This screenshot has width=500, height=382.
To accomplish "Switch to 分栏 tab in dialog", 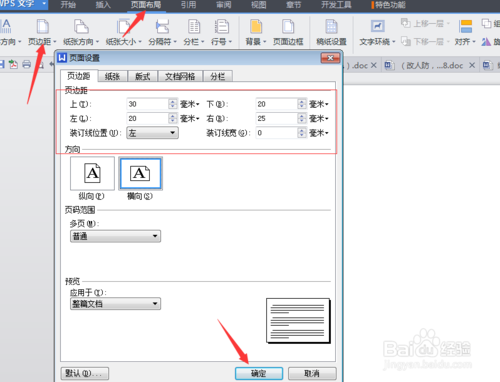I will click(x=218, y=76).
